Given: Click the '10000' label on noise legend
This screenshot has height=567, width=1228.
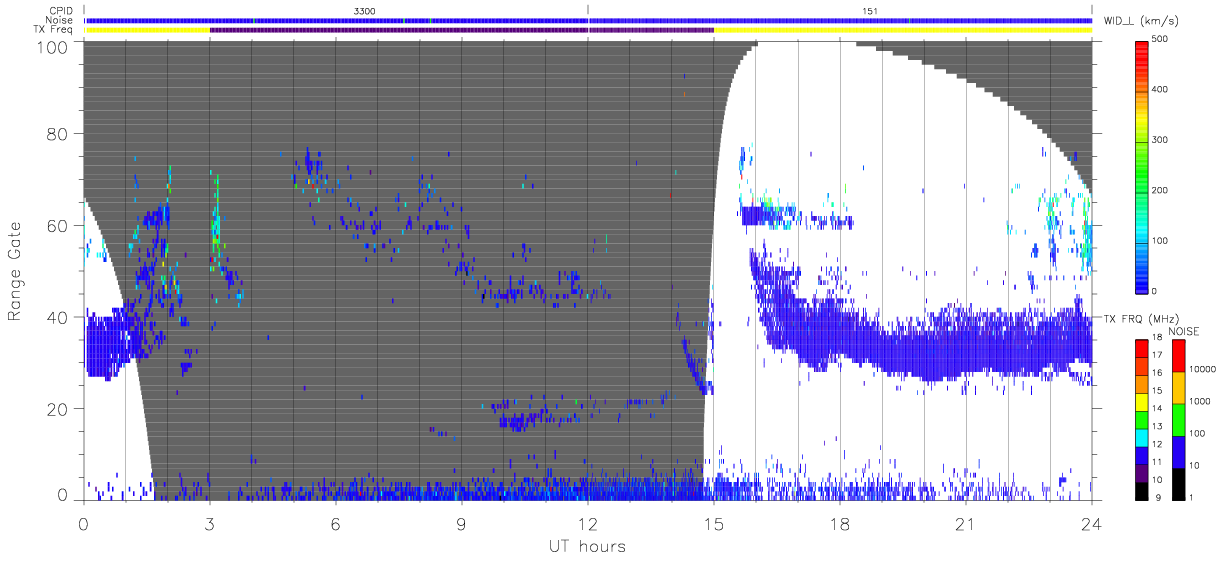Looking at the screenshot, I should (x=1204, y=369).
